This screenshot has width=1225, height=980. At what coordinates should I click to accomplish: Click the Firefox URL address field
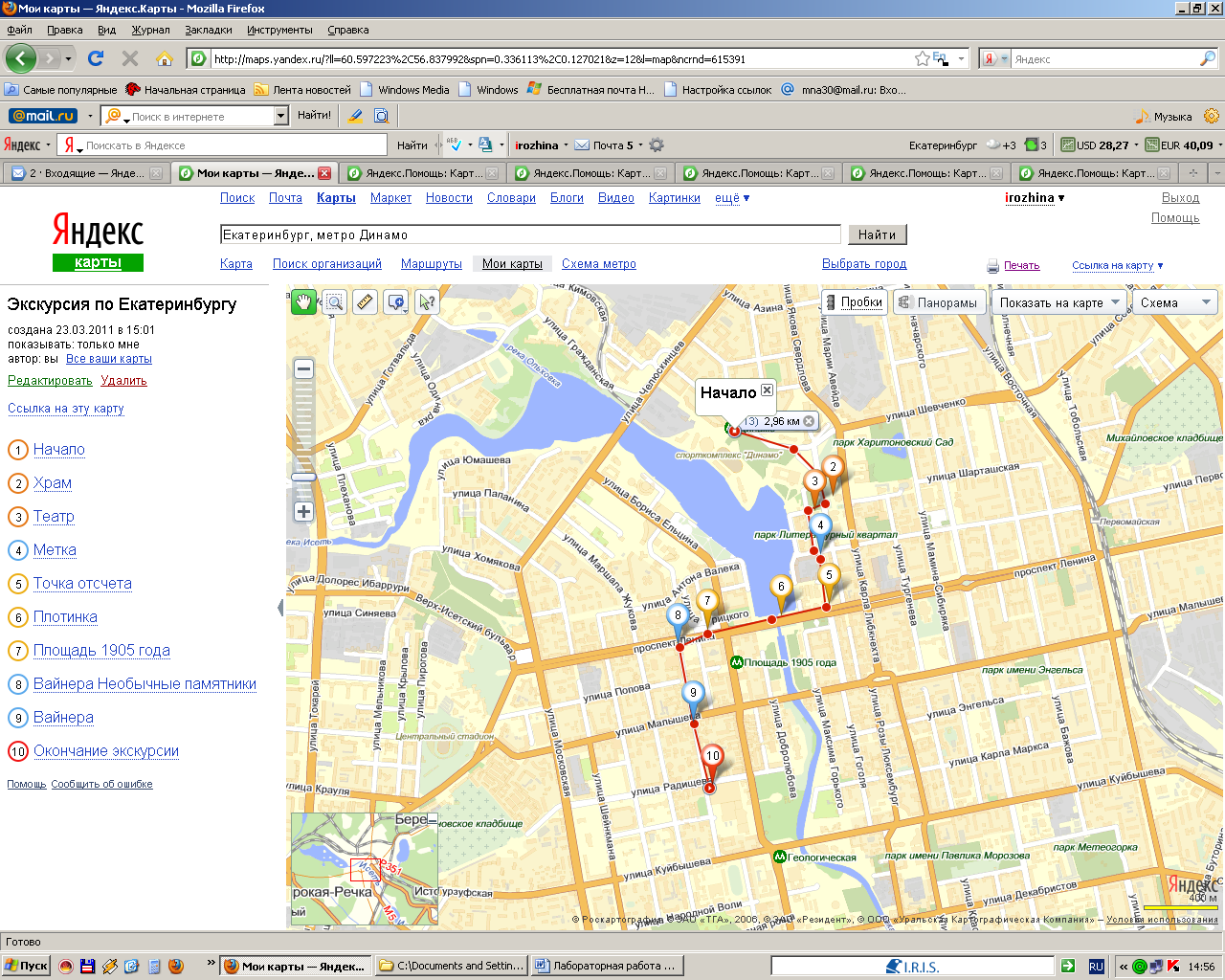click(560, 58)
